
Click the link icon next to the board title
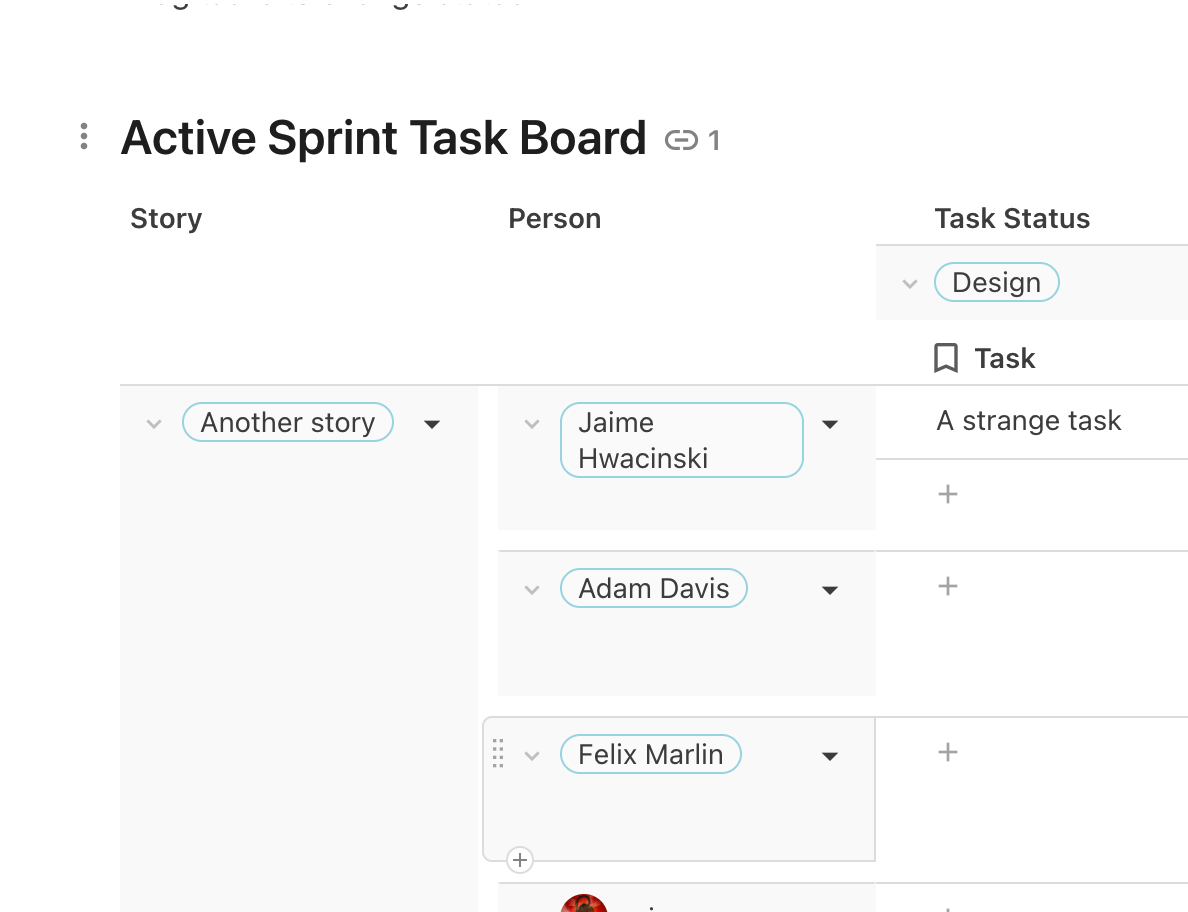click(681, 140)
